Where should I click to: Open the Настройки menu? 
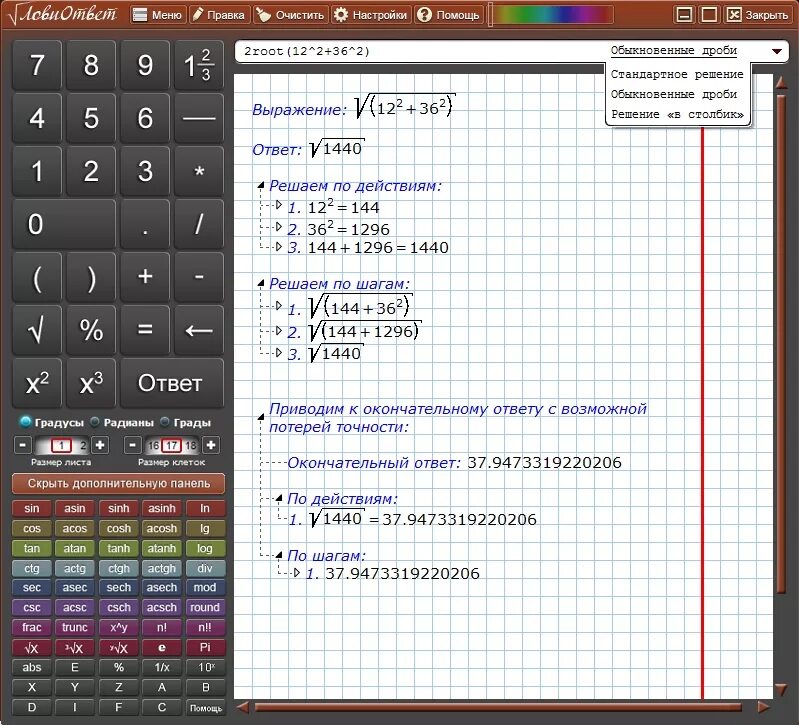coord(371,15)
